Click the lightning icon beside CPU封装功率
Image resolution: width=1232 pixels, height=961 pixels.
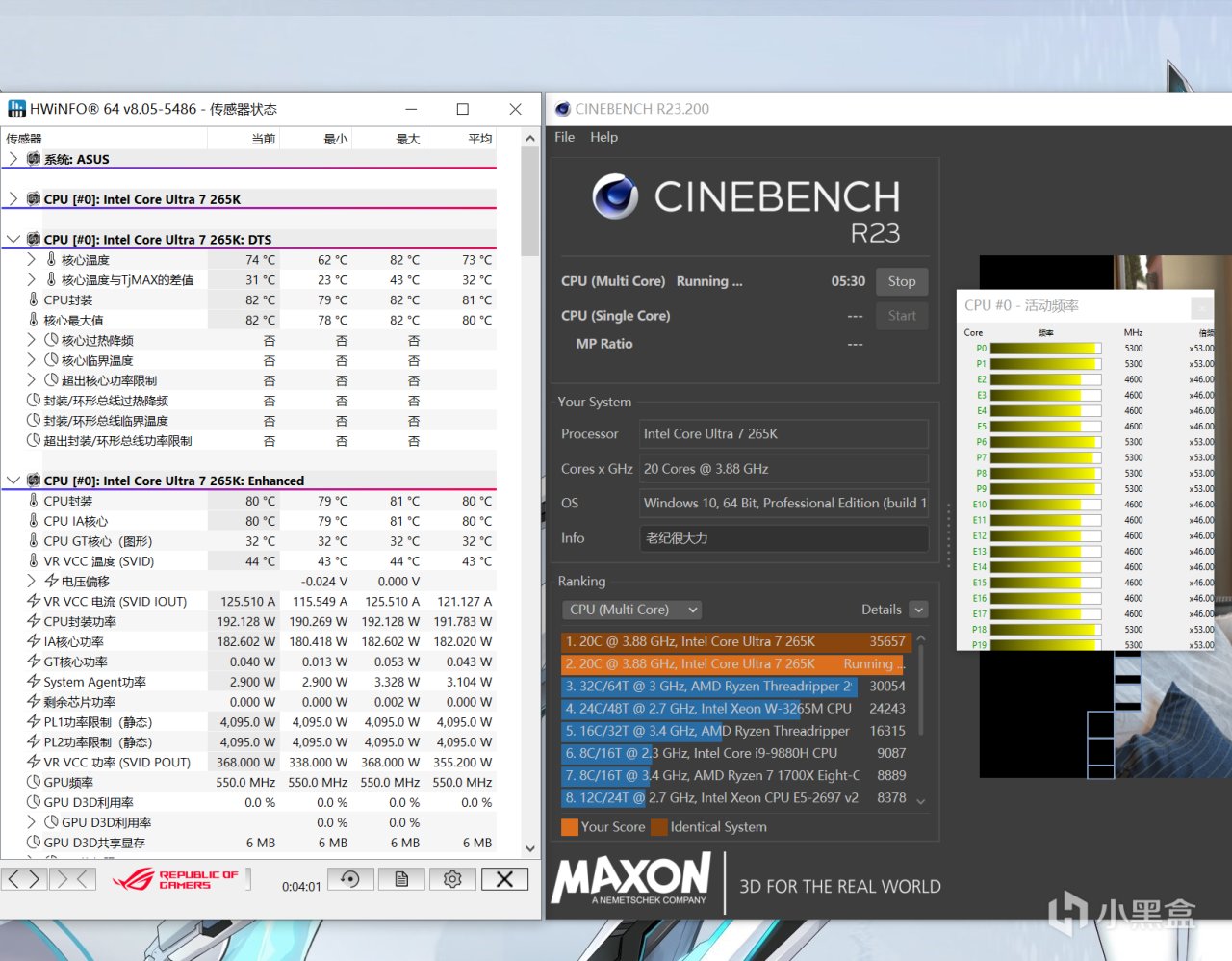tap(34, 621)
